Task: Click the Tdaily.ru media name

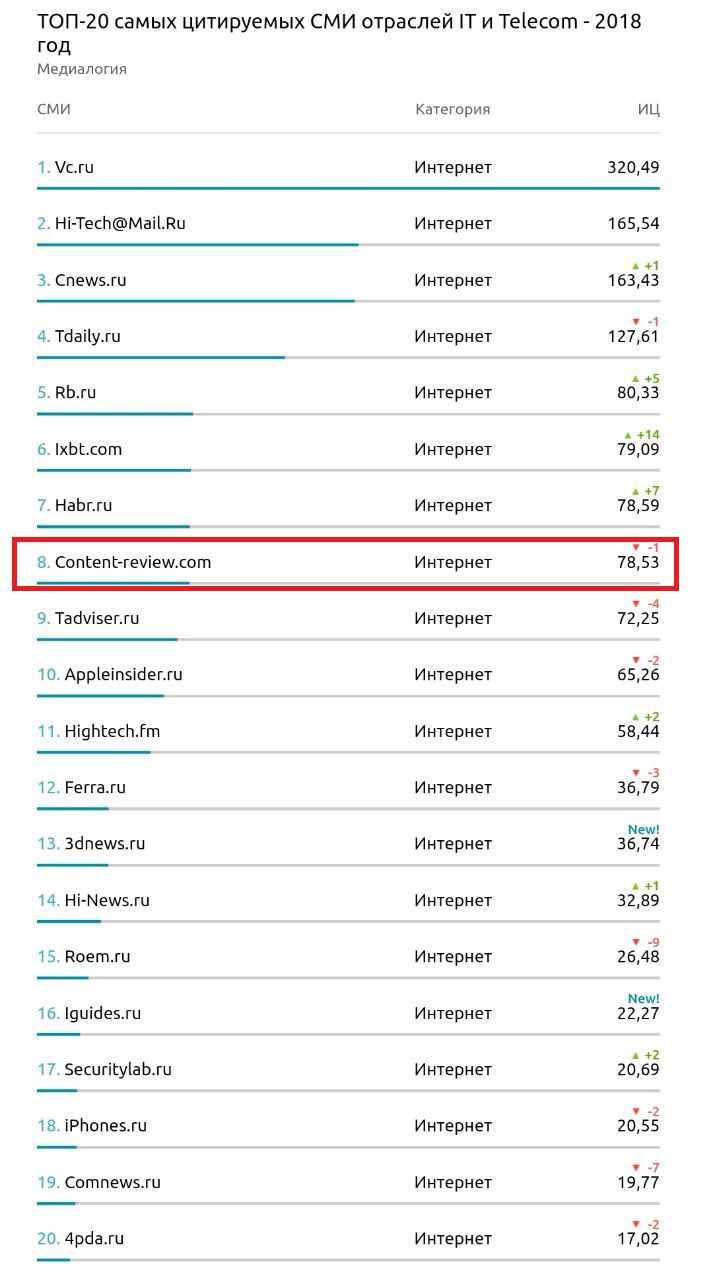Action: pyautogui.click(x=87, y=336)
